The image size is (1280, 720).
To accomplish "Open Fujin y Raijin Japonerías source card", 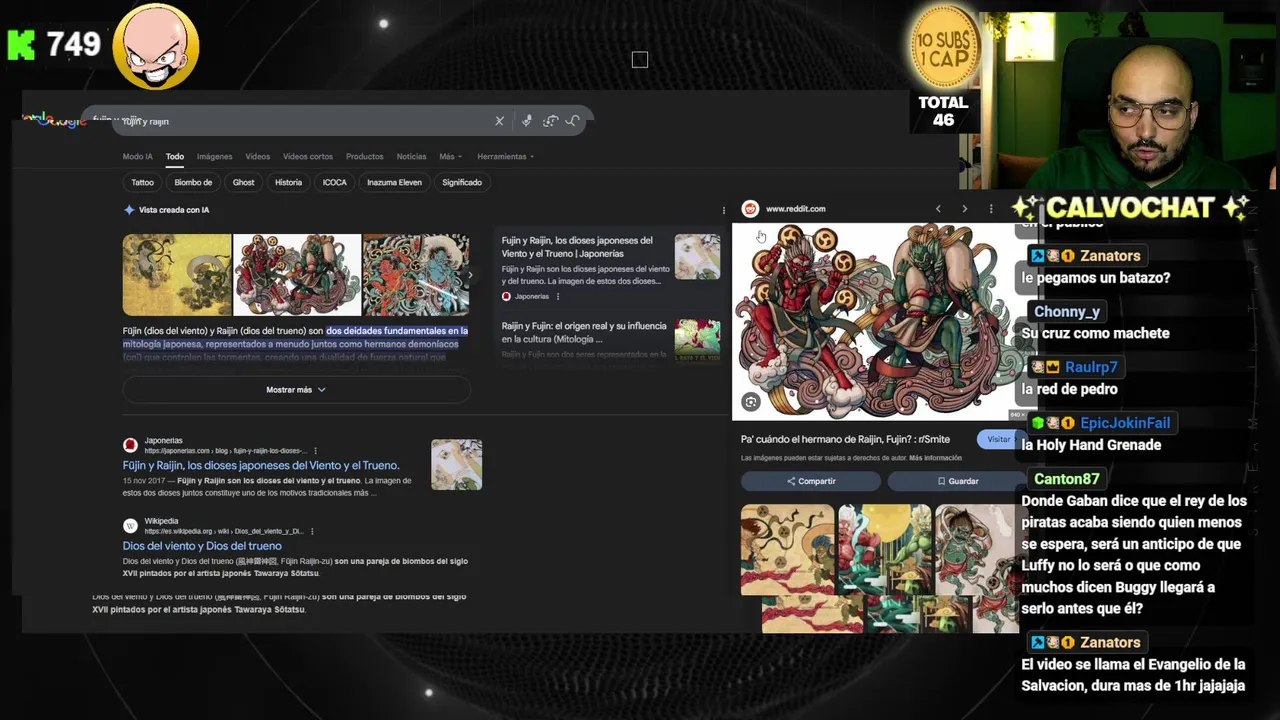I will coord(611,268).
